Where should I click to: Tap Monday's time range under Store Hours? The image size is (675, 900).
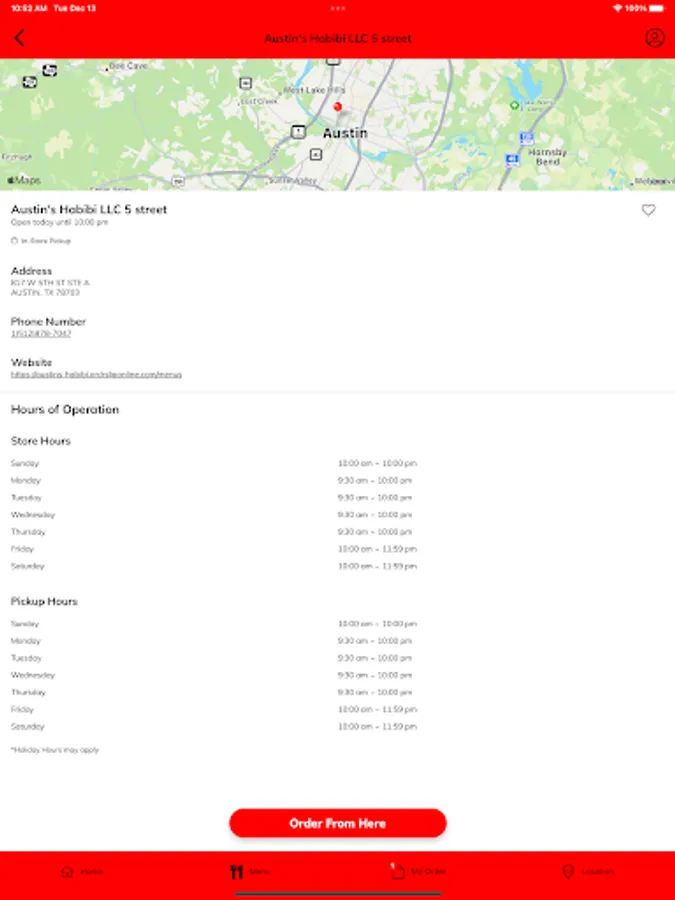point(375,480)
